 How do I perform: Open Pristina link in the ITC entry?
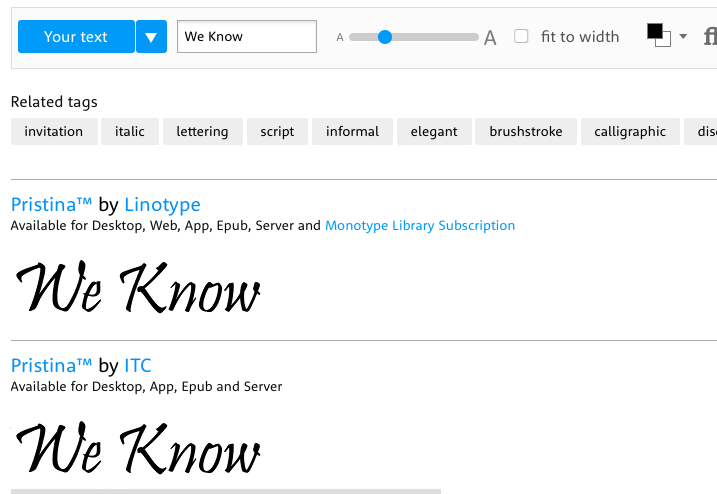coord(51,365)
